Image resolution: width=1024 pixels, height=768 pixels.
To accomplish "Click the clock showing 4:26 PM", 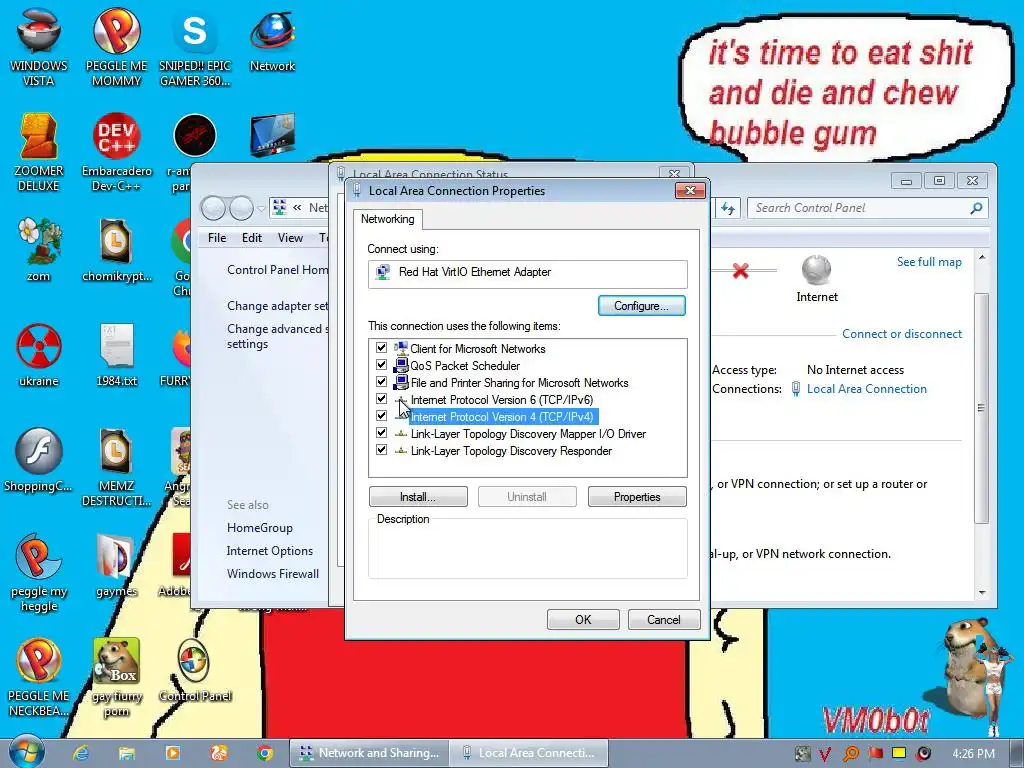I will click(x=973, y=754).
